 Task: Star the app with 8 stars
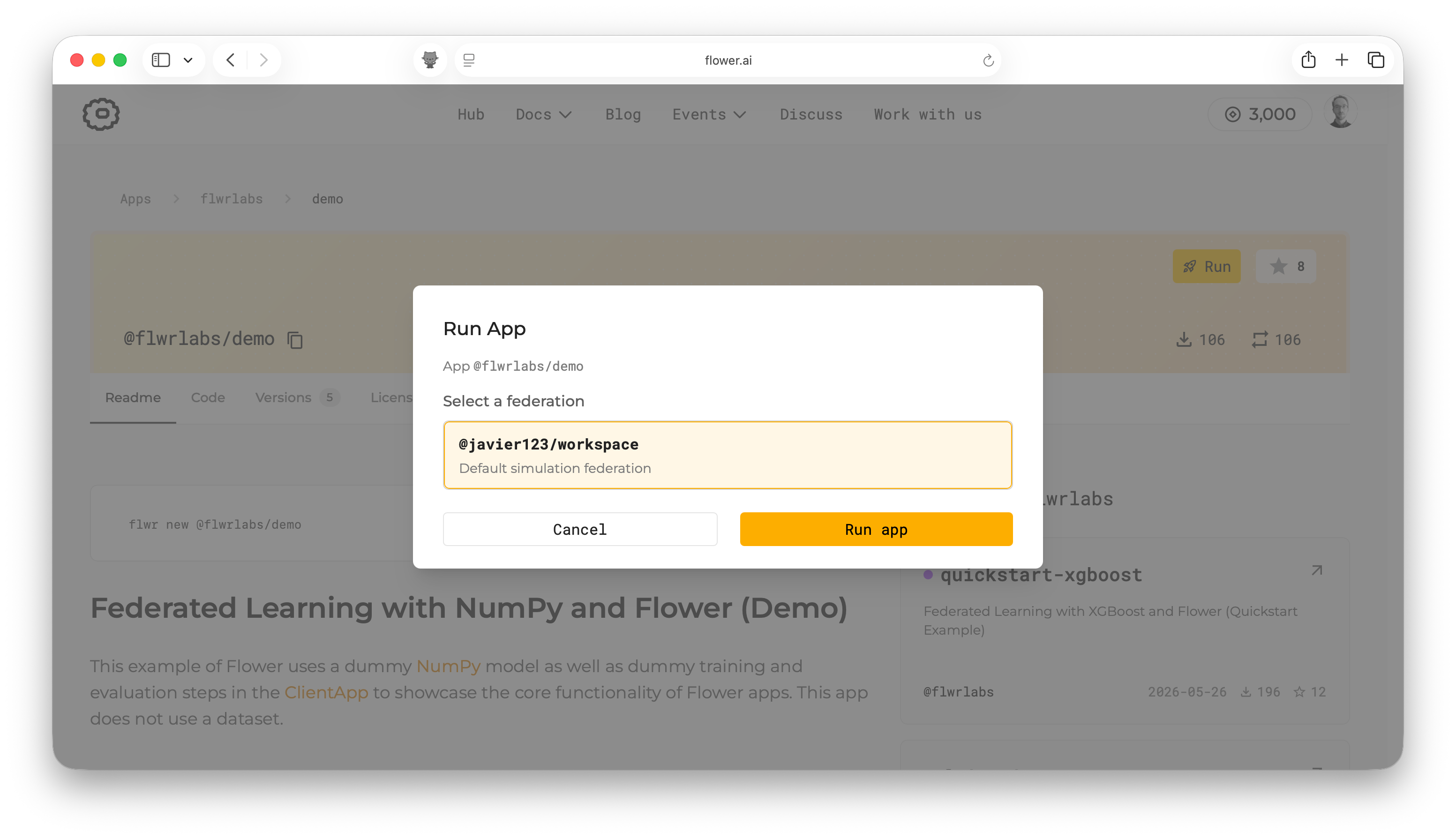(1286, 266)
